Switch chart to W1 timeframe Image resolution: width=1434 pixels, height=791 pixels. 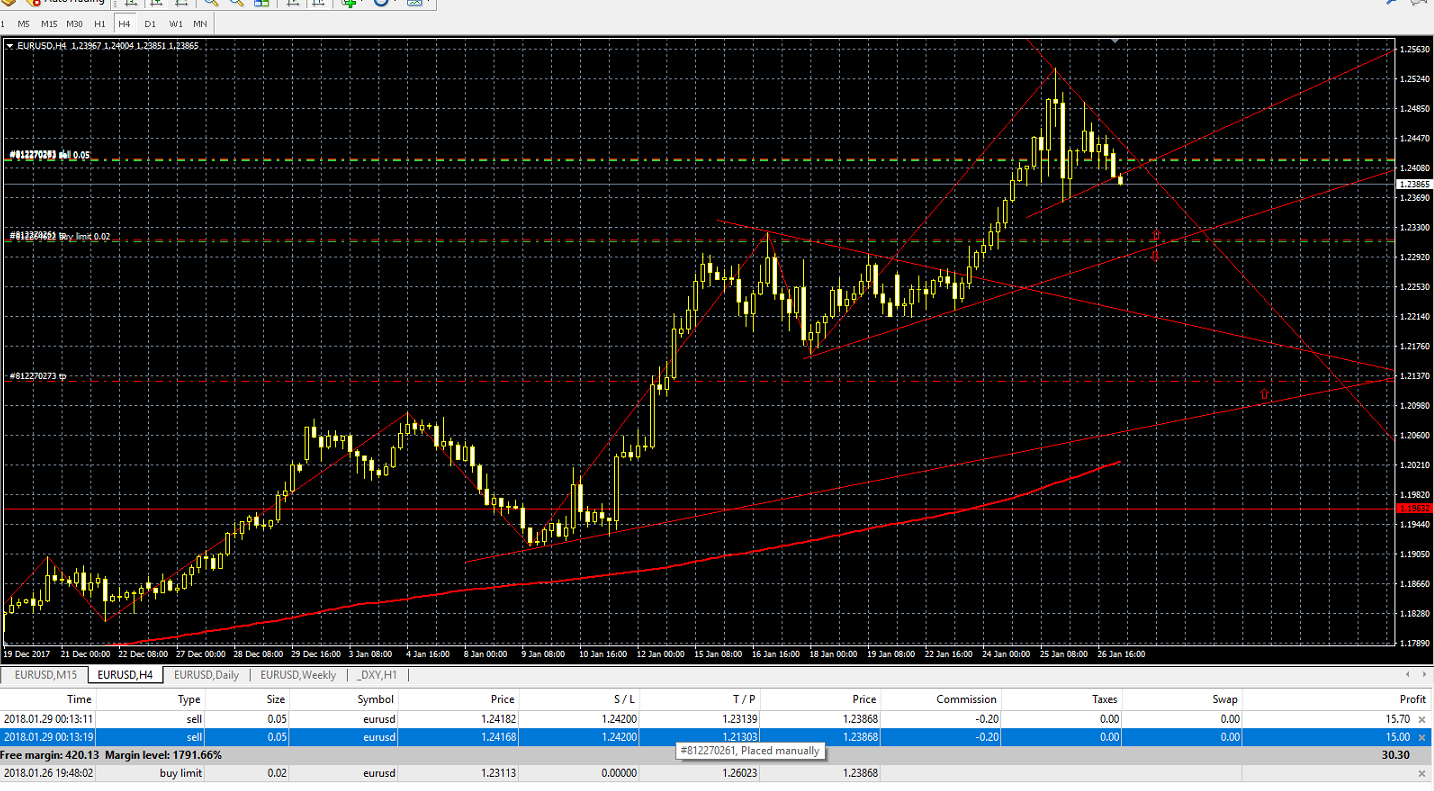pos(175,23)
